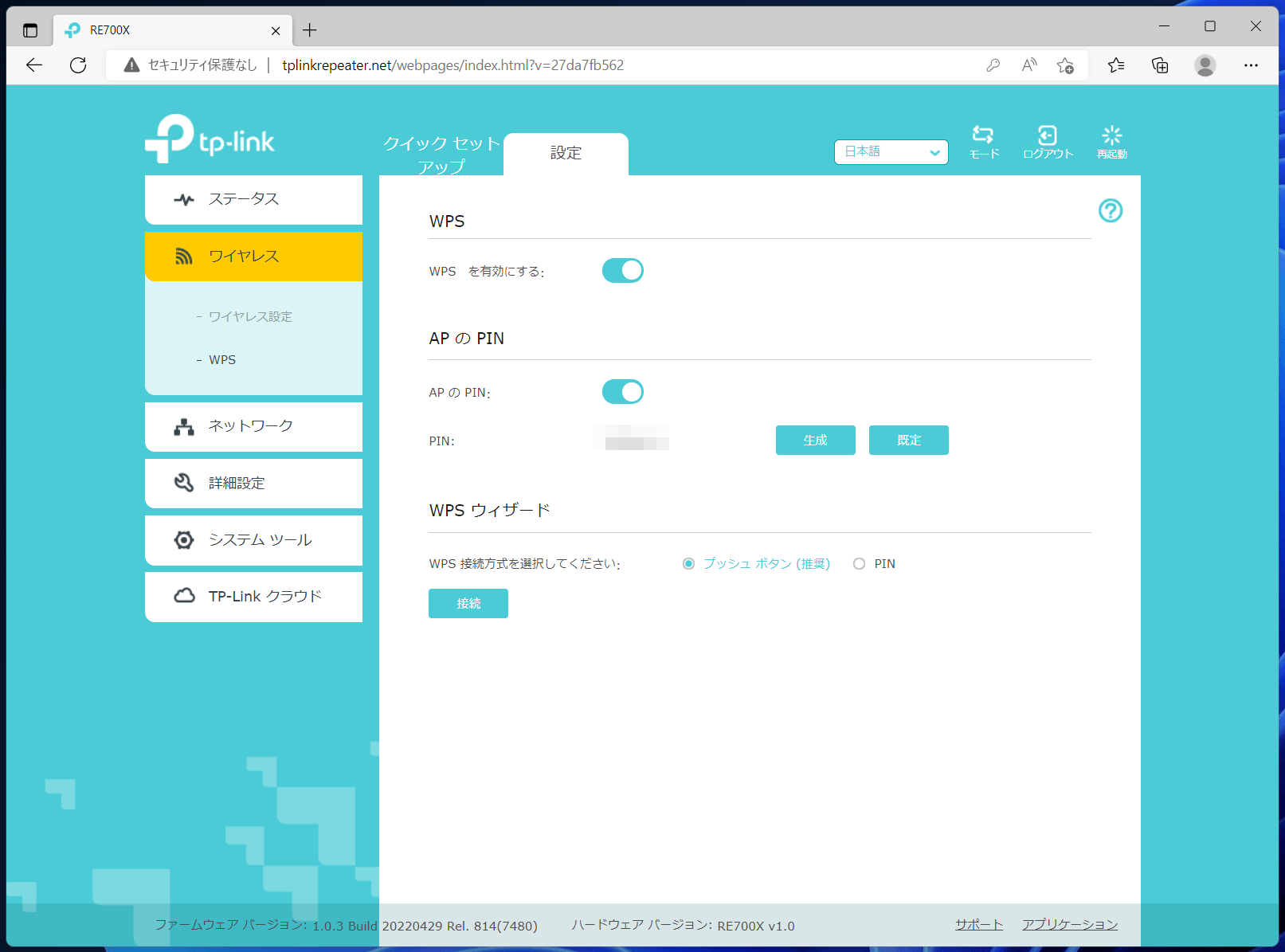1285x952 pixels.
Task: Click the 生成 button
Action: click(x=815, y=440)
